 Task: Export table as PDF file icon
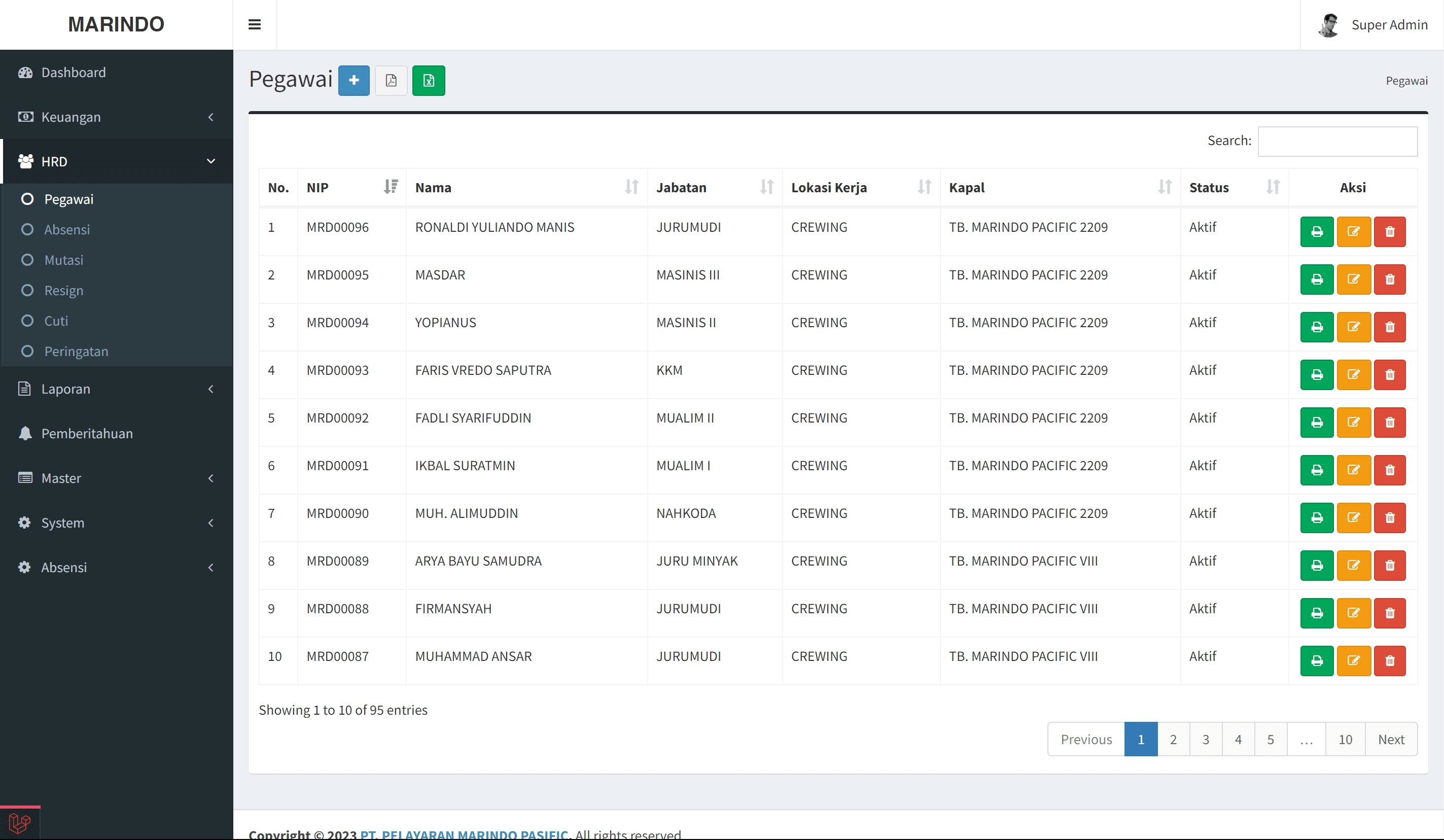pyautogui.click(x=391, y=80)
